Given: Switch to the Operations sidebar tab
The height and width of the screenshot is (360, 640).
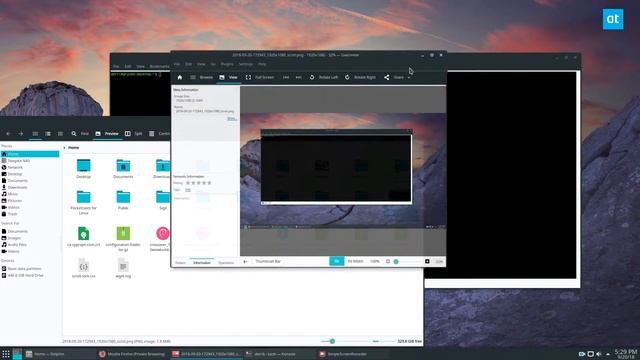Looking at the screenshot, I should (226, 262).
